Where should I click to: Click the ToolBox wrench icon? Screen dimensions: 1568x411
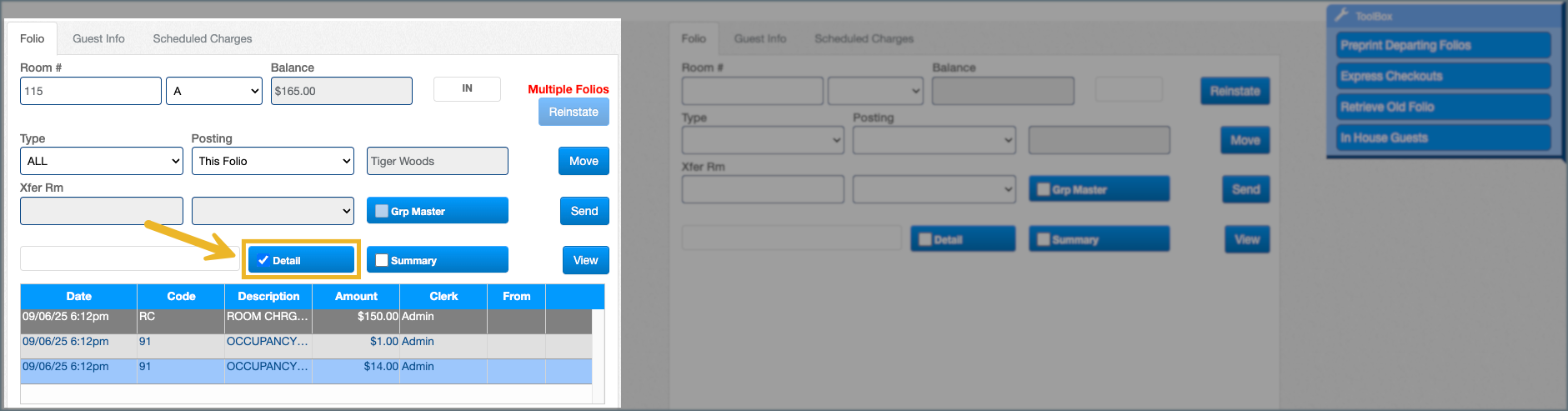[1341, 15]
